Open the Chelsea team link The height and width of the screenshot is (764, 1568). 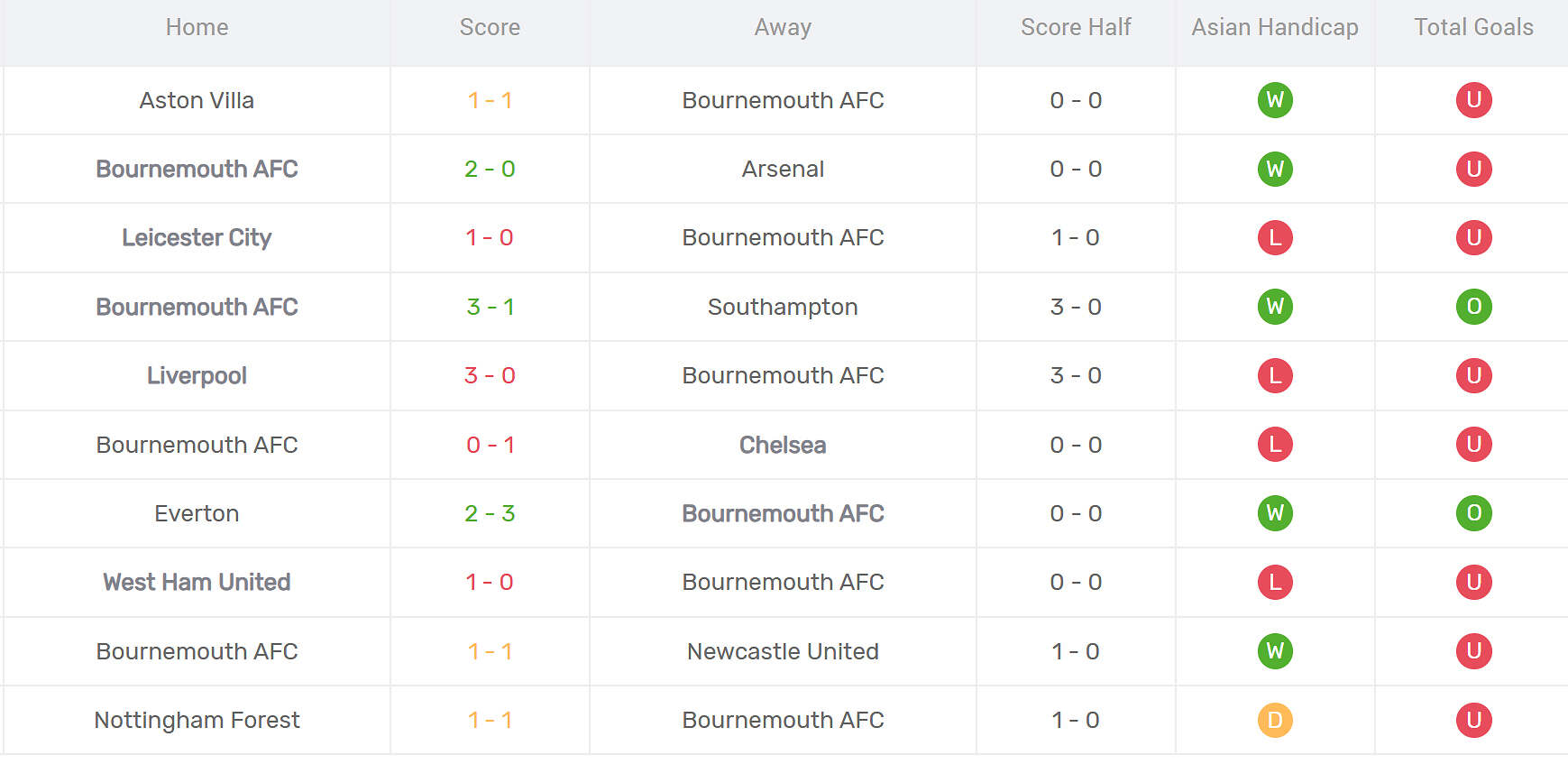(x=783, y=445)
